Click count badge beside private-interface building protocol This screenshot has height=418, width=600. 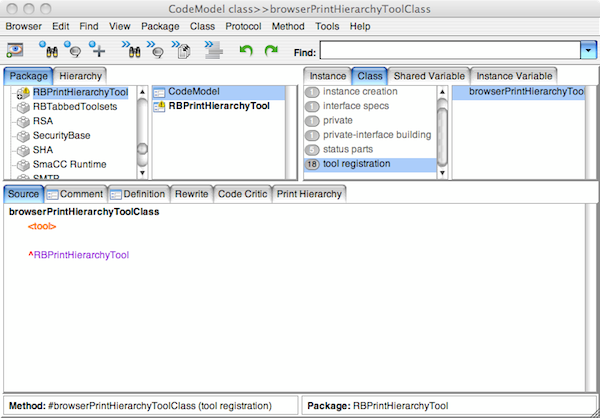pos(312,136)
